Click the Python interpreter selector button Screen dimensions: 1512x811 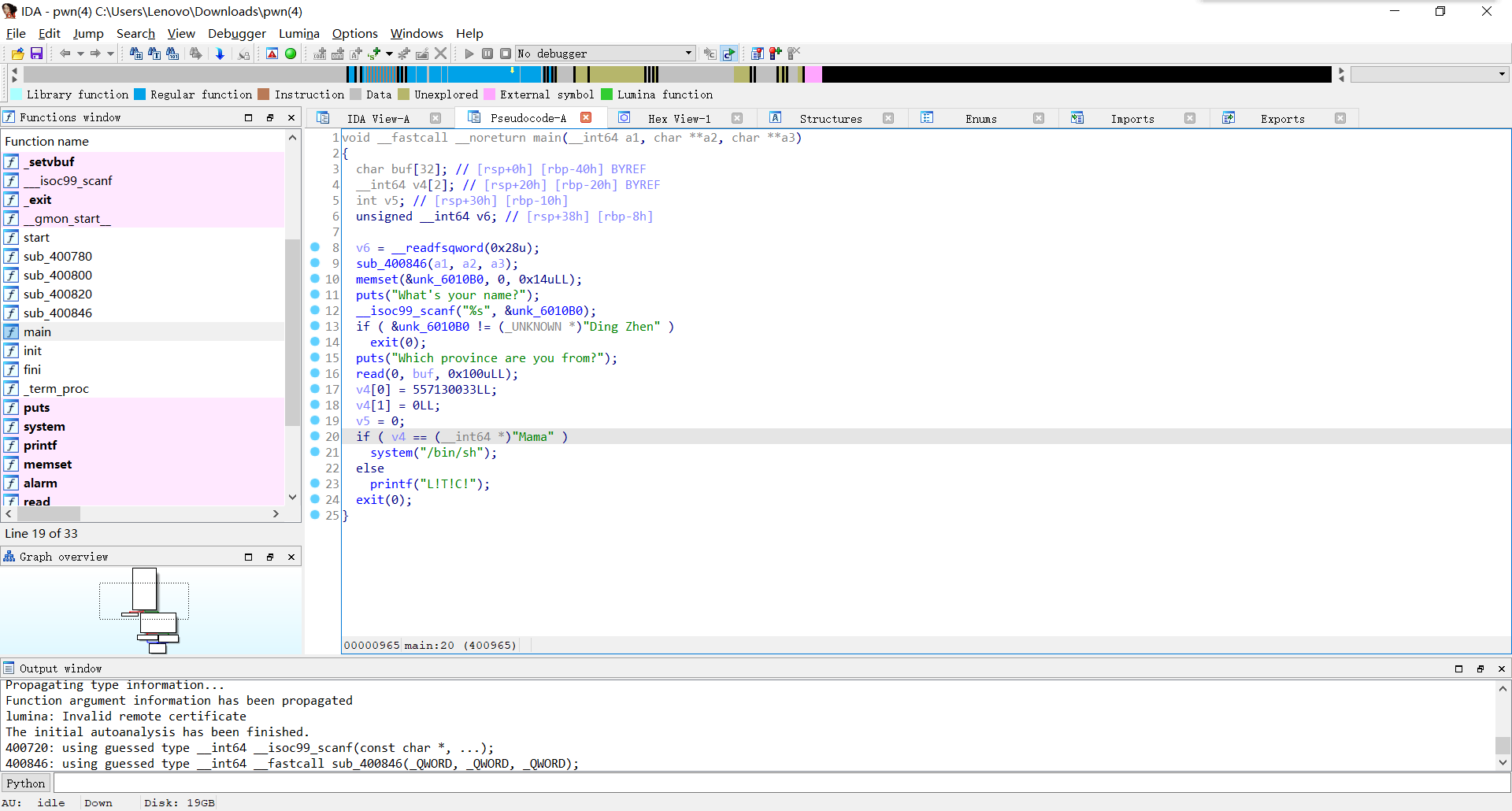click(26, 783)
